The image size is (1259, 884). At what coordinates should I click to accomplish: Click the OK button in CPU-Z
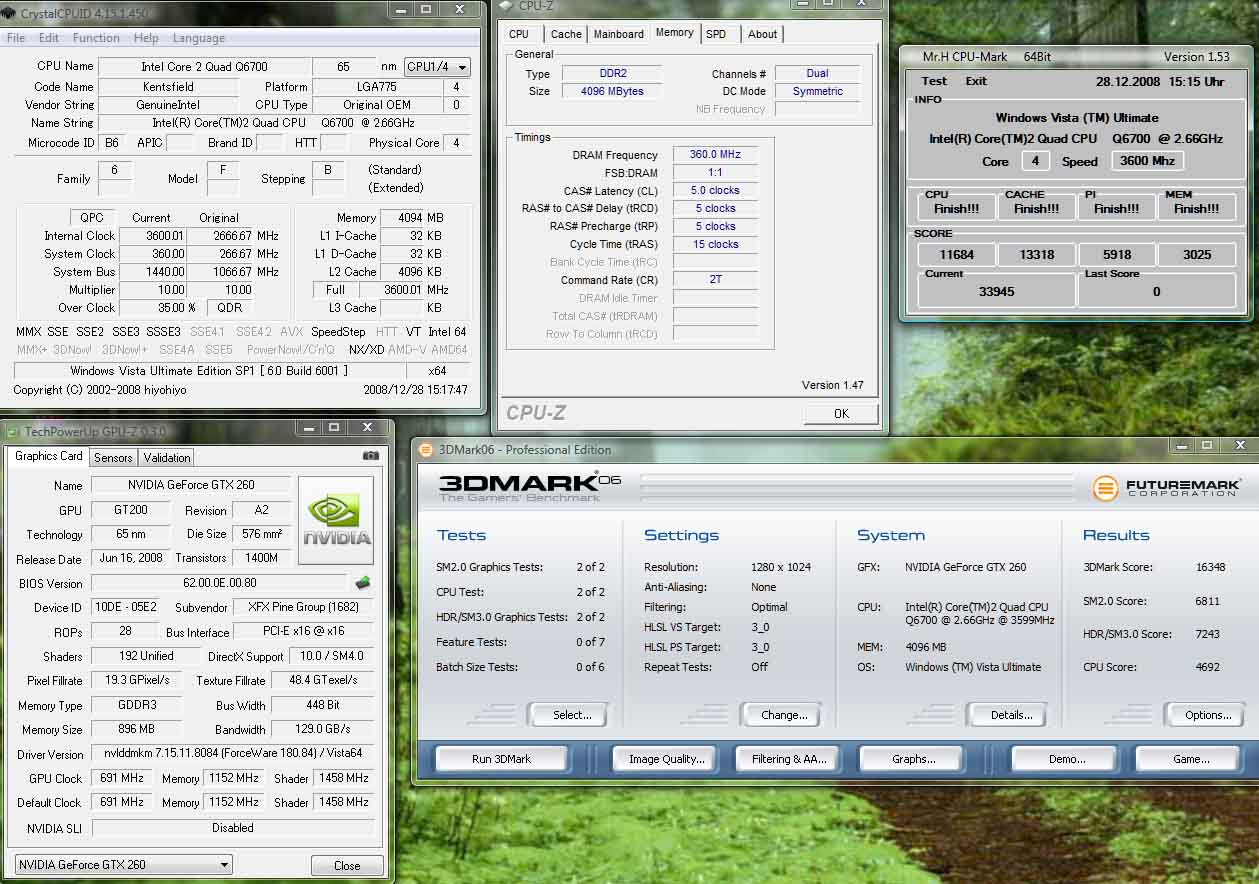pos(841,414)
